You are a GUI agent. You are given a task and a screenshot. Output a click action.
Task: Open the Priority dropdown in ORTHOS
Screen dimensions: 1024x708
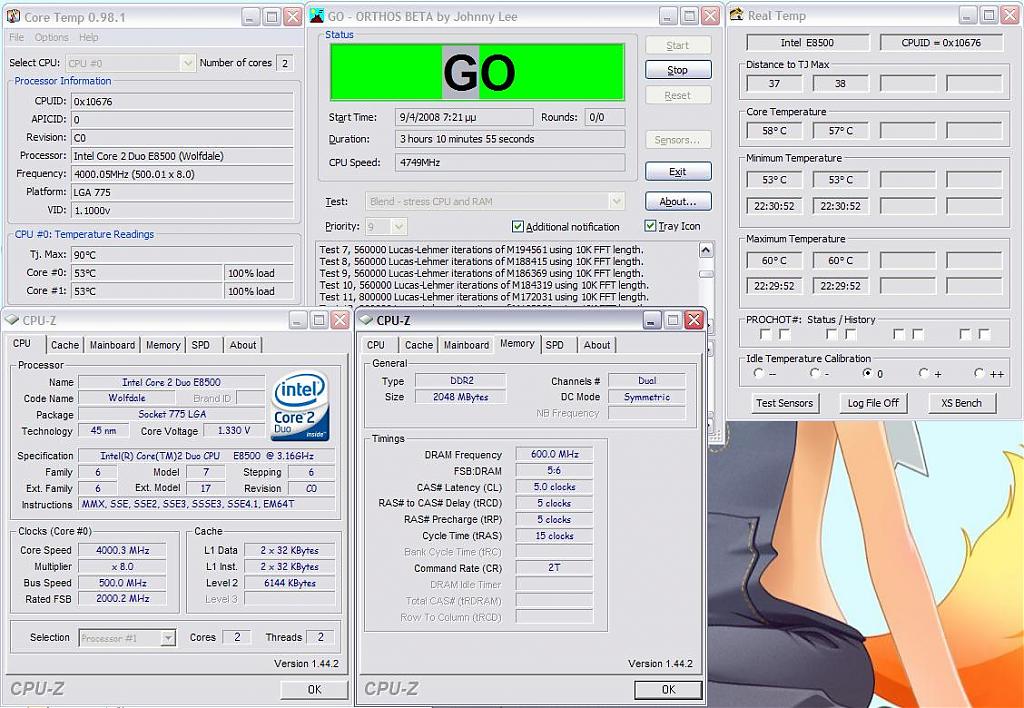pos(399,227)
